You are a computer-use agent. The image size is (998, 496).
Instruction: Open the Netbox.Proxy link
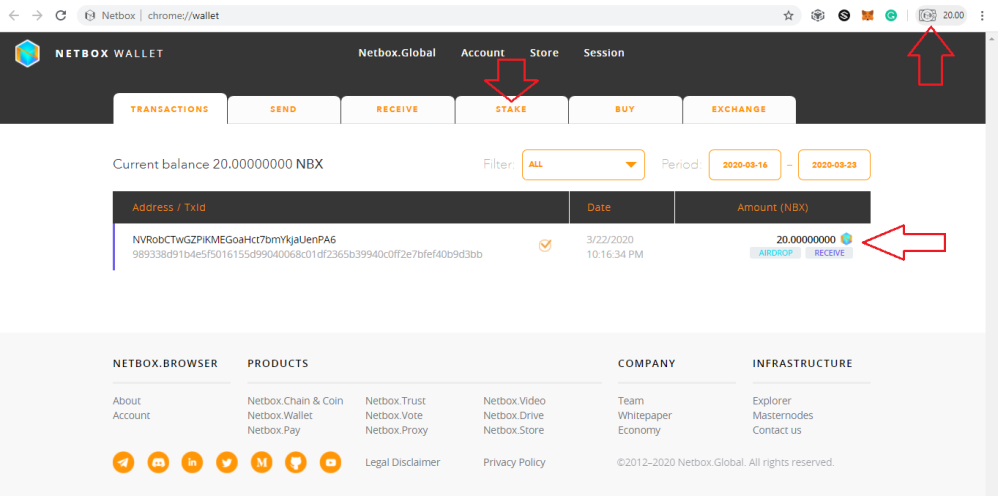click(397, 430)
